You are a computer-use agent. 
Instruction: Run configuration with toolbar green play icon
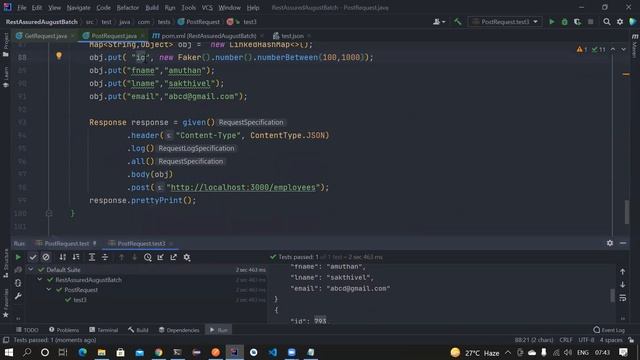click(x=552, y=22)
